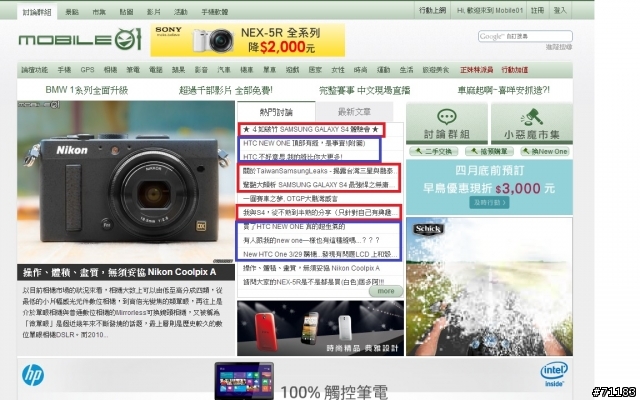The width and height of the screenshot is (640, 400).
Task: Click the Sony NEX-5R banner ad
Action: [x=247, y=40]
